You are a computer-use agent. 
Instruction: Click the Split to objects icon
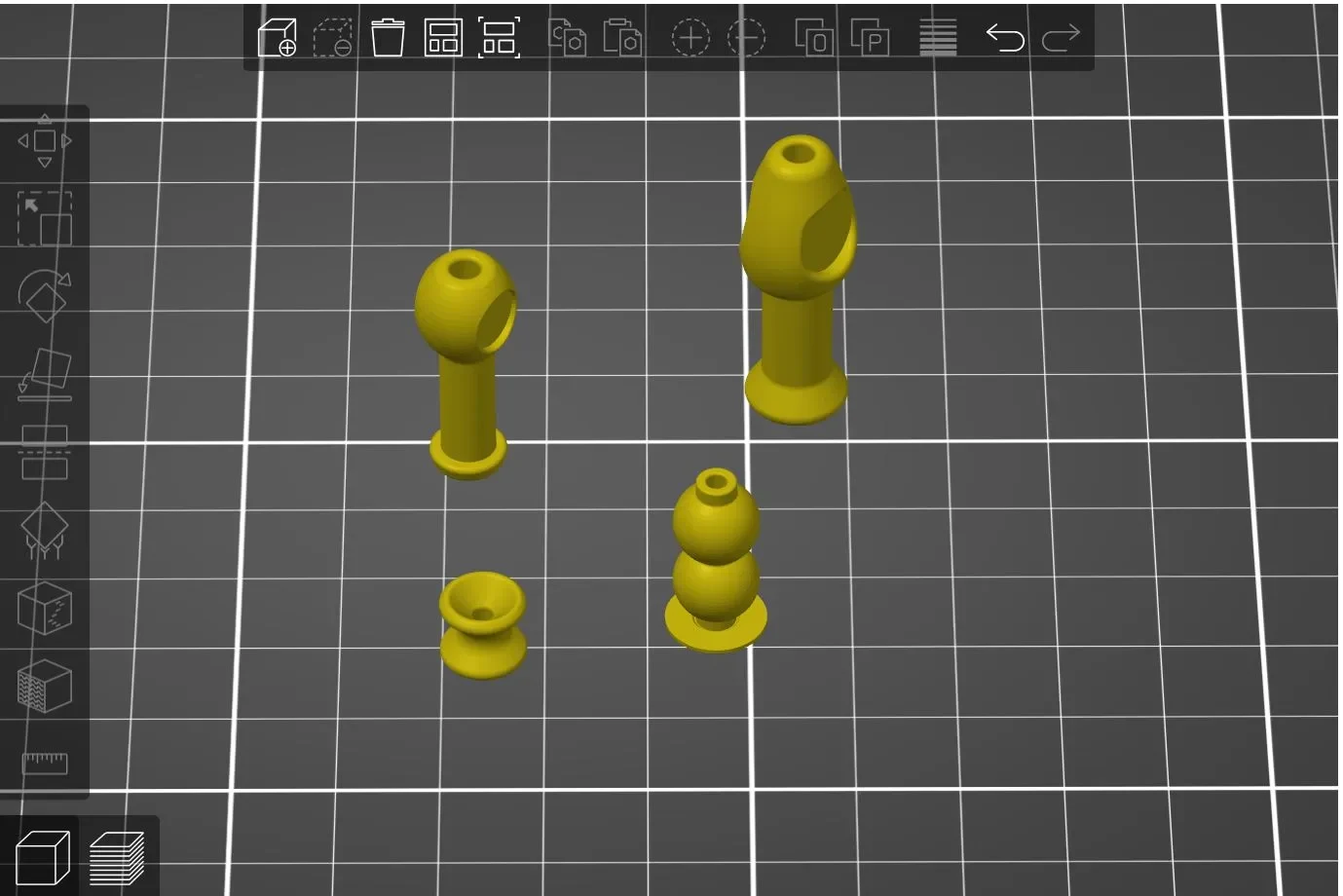(813, 38)
